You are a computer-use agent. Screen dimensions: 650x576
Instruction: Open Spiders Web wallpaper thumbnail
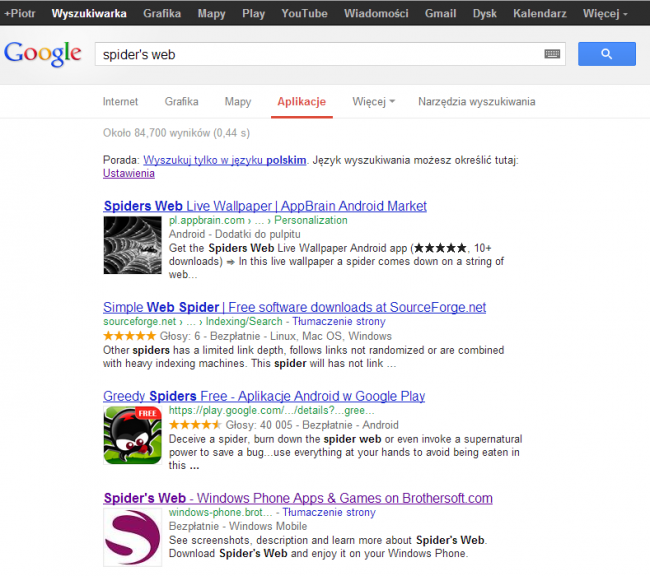(132, 245)
